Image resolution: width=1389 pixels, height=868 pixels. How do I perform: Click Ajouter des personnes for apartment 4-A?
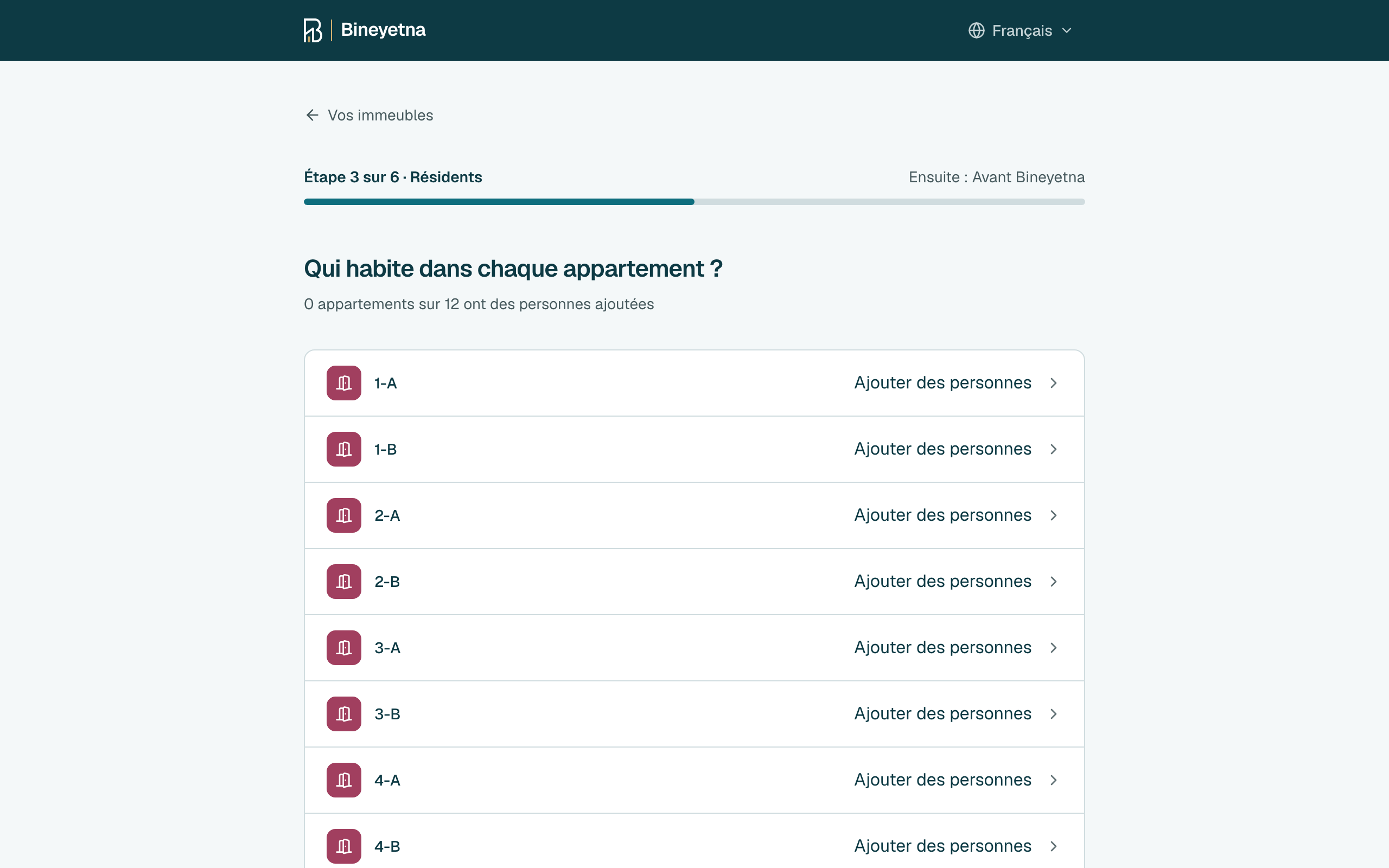[x=942, y=780]
